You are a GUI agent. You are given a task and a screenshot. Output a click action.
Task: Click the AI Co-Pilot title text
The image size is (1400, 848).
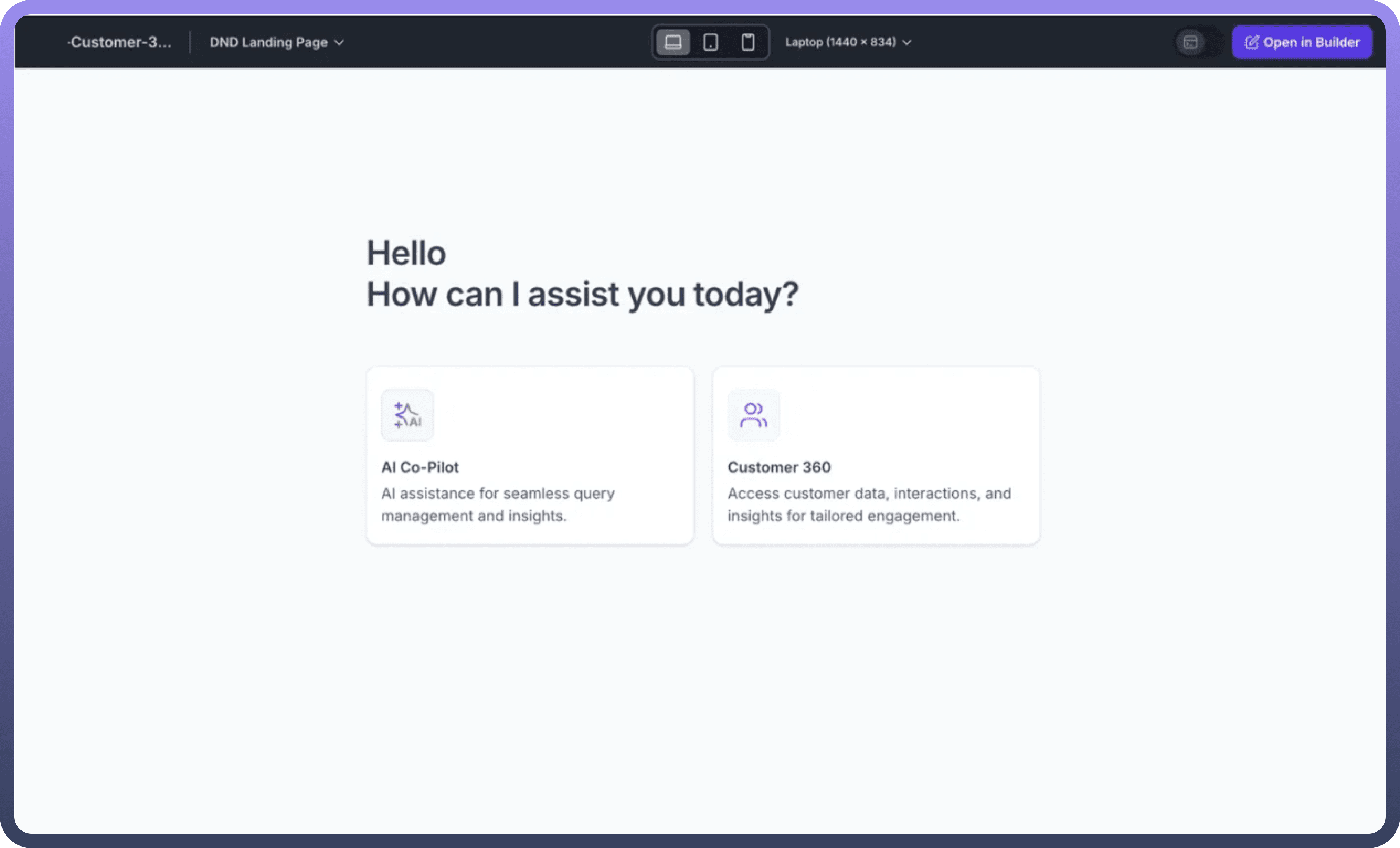click(420, 467)
